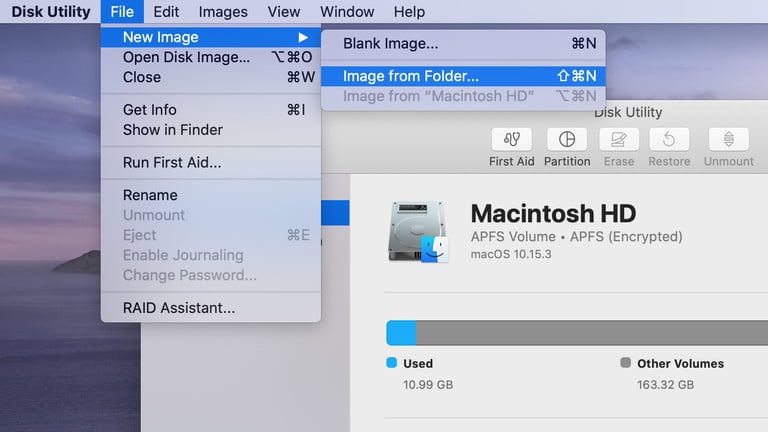Click the macOS 10.15.3 version text

(x=511, y=254)
